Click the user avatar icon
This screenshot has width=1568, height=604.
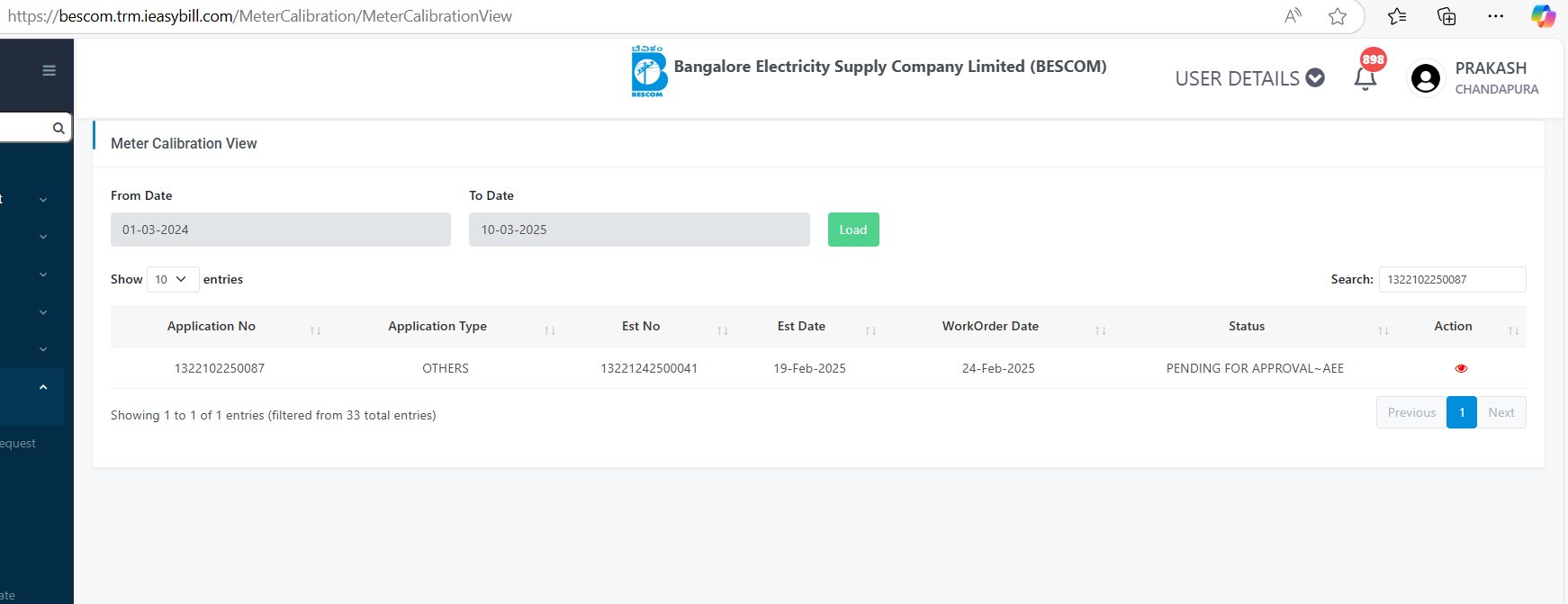click(x=1425, y=78)
